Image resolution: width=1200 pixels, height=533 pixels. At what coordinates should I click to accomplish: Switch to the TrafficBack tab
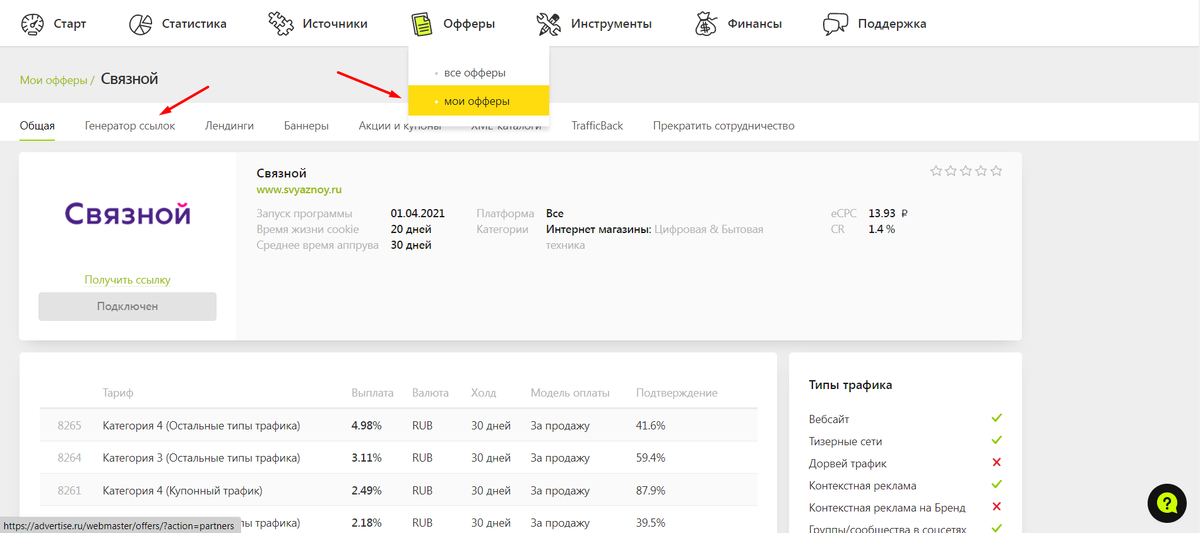[x=597, y=126]
